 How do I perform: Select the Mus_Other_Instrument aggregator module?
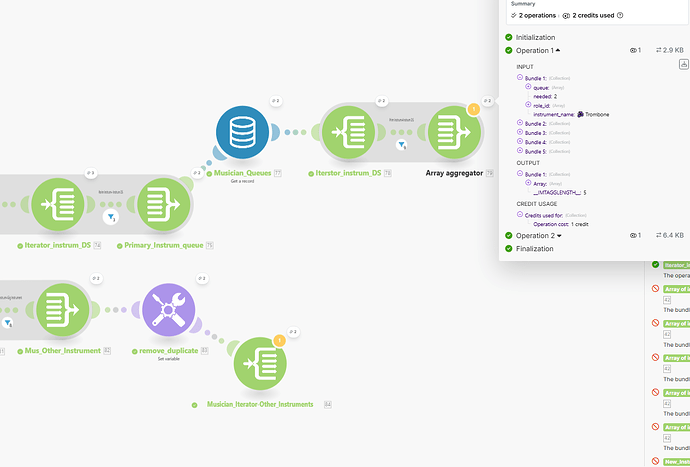tap(62, 309)
